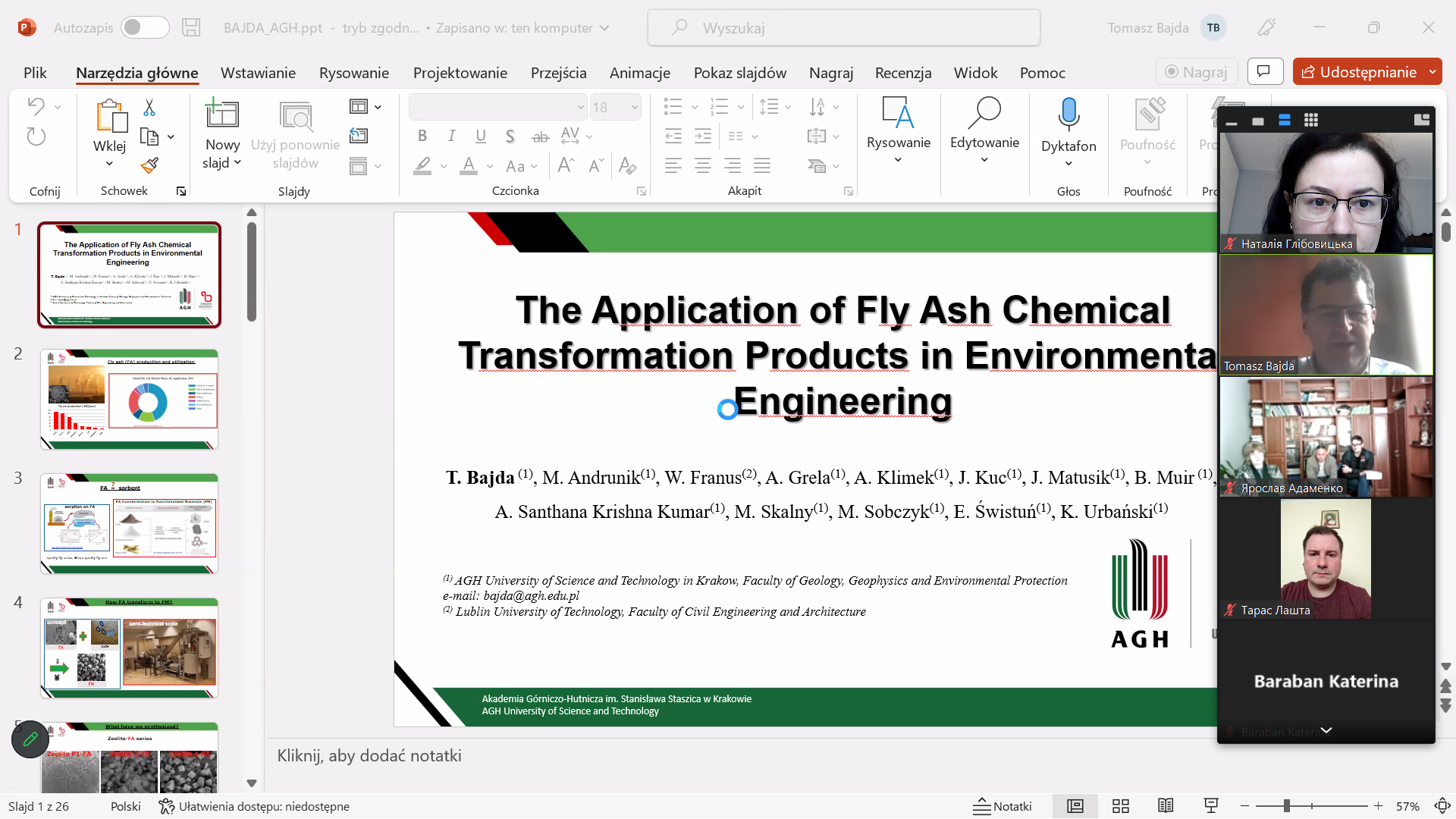
Task: Click the font color A icon
Action: tap(469, 166)
